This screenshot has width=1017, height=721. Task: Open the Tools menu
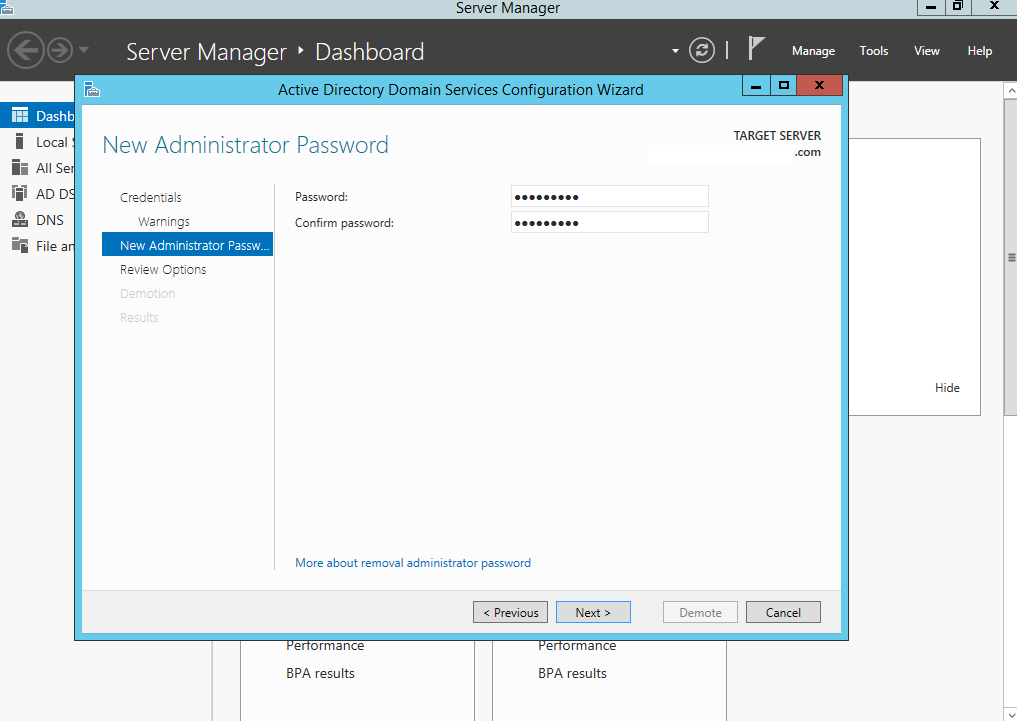(x=873, y=50)
